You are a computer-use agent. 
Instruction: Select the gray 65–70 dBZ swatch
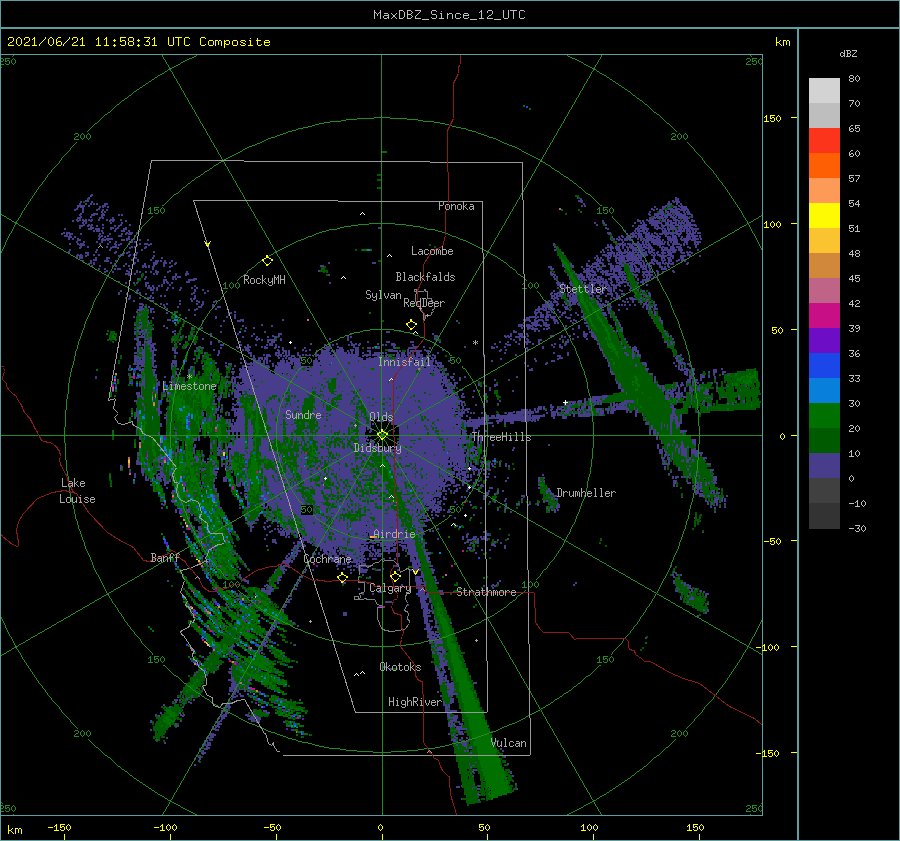(x=824, y=115)
